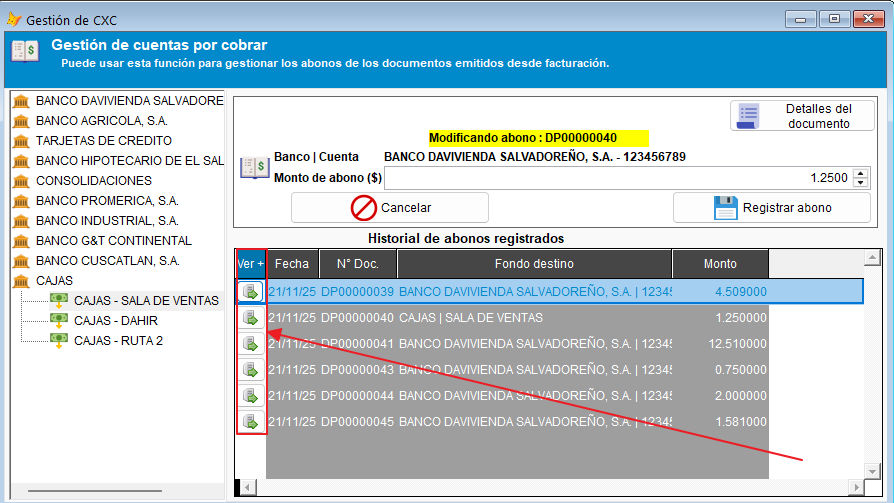
Task: Select CONSOLIDACIONES tree item
Action: click(x=94, y=181)
